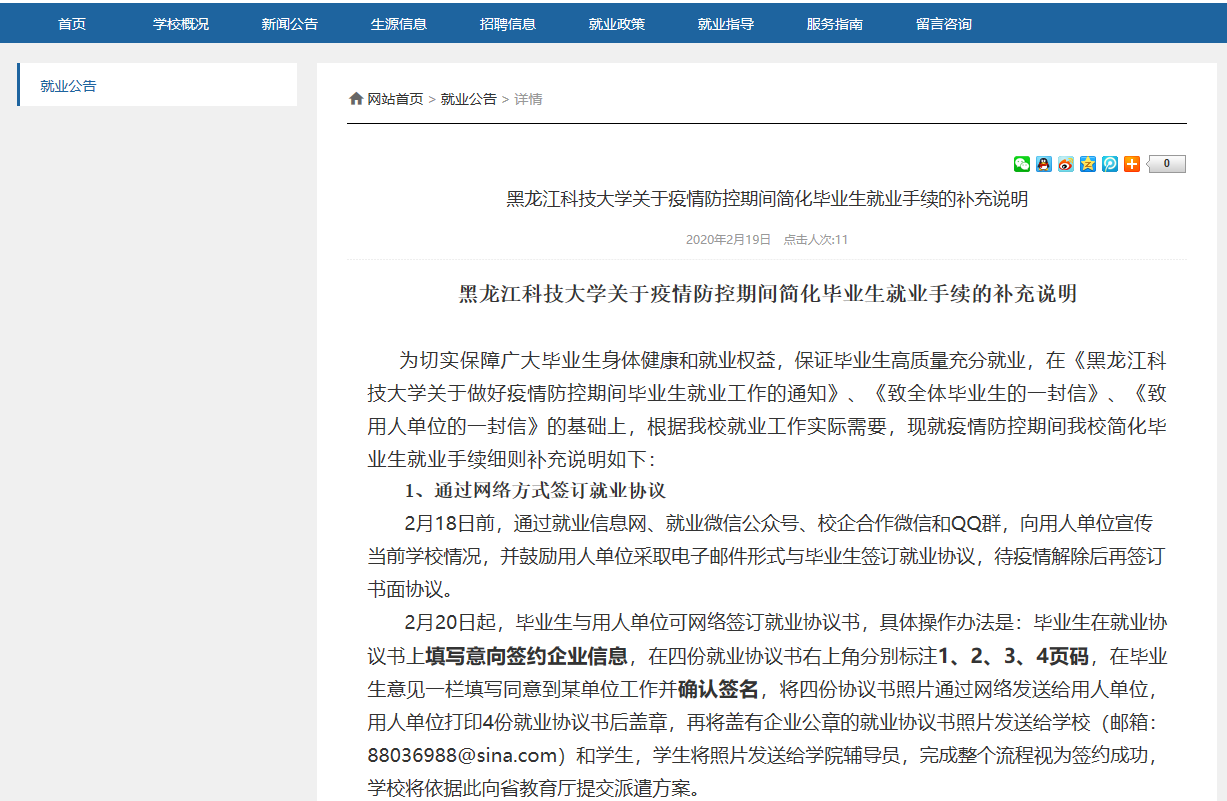Share article to Sina Weibo
The height and width of the screenshot is (801, 1227).
(x=1065, y=164)
